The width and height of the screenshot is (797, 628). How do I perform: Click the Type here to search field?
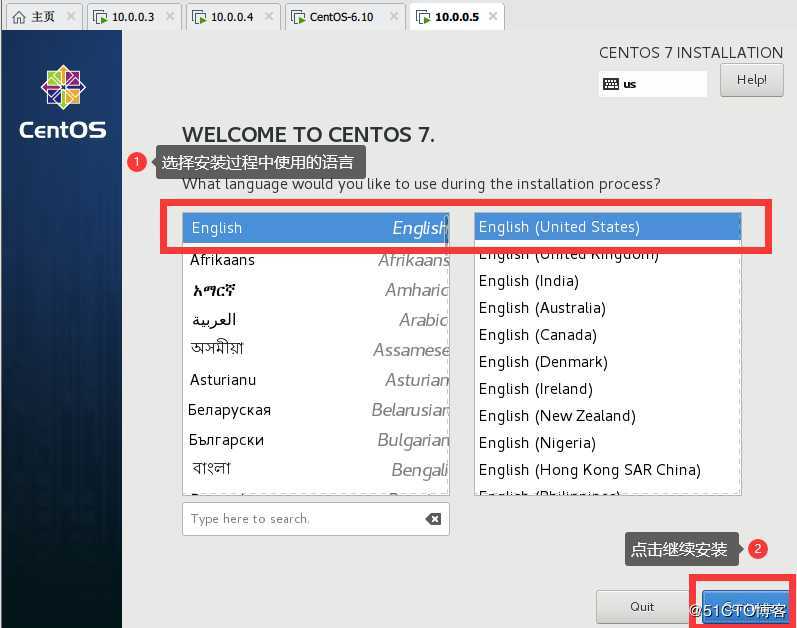pos(316,519)
